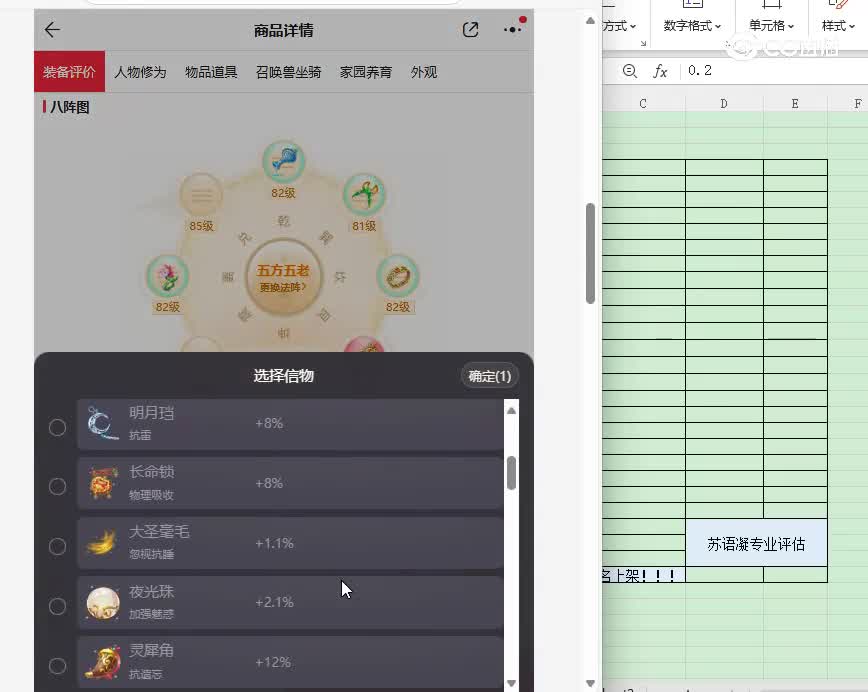Image resolution: width=868 pixels, height=692 pixels.
Task: Select the 82级 top vase token
Action: pos(283,162)
